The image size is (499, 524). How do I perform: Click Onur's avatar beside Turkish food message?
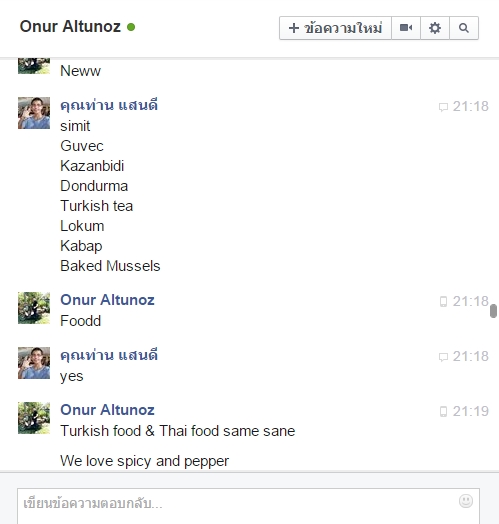point(34,418)
